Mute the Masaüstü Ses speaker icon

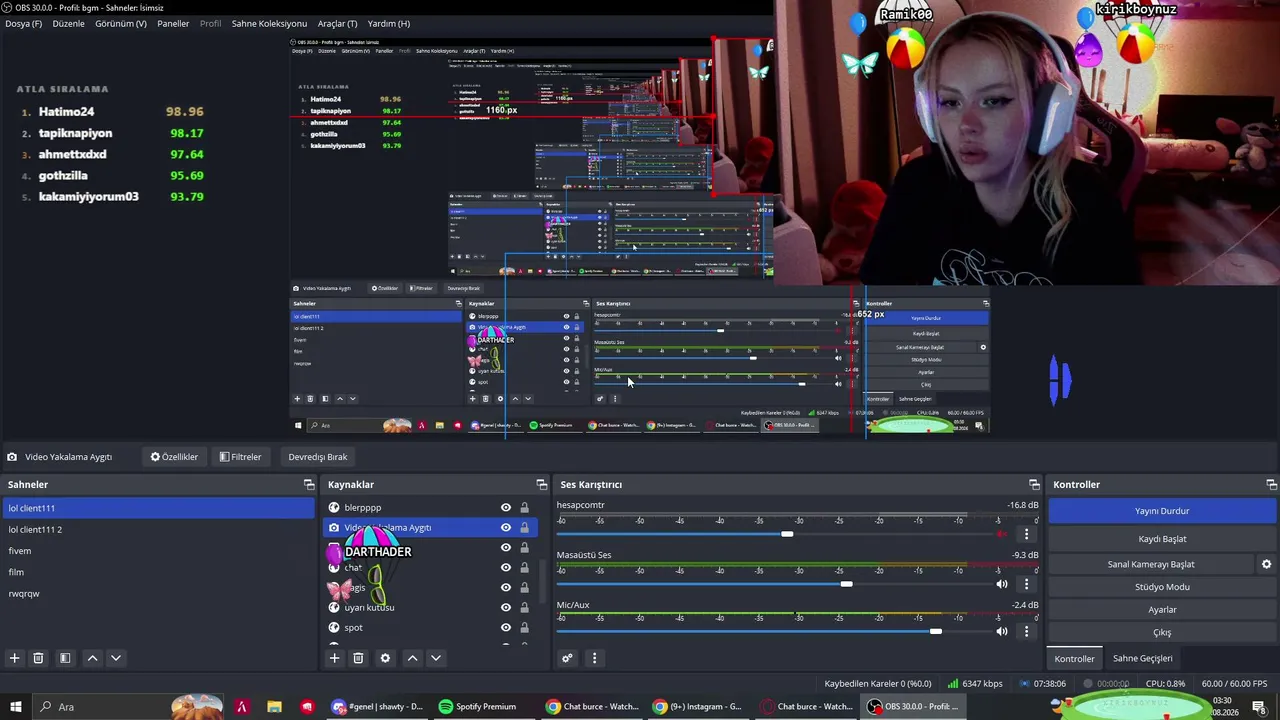1002,584
